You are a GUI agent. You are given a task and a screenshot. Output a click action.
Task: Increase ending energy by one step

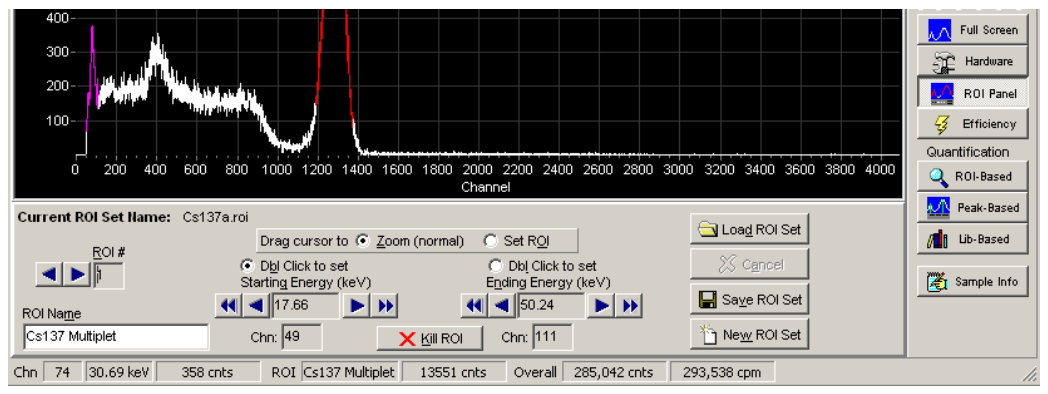click(x=602, y=306)
